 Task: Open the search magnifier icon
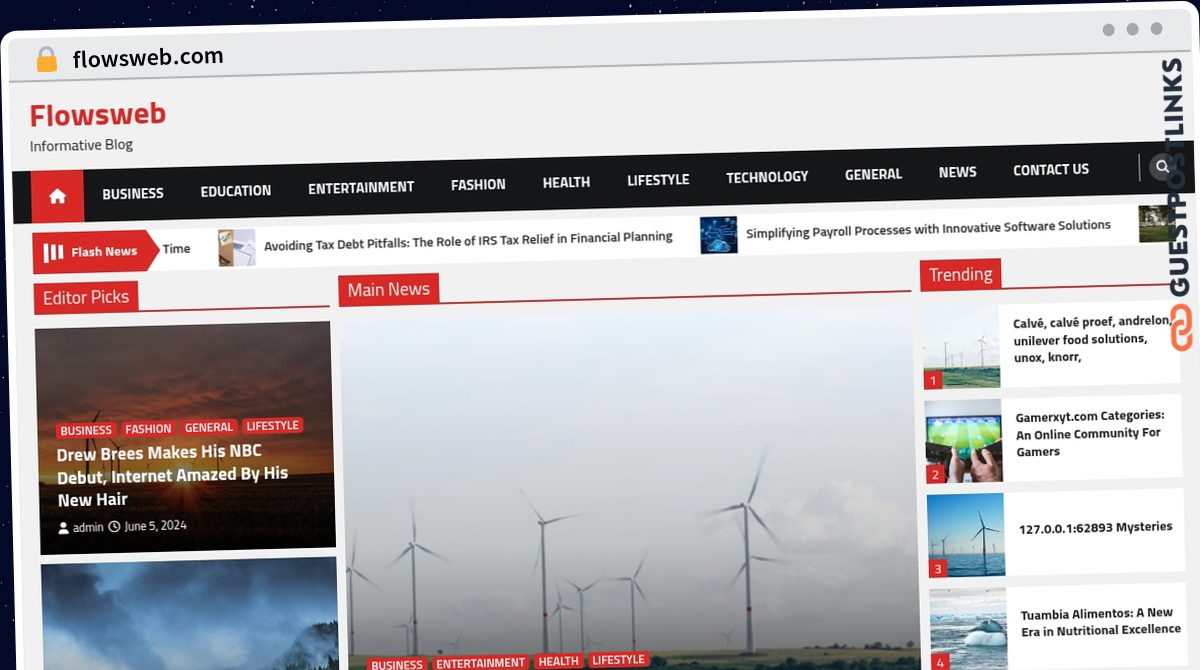coord(1161,167)
